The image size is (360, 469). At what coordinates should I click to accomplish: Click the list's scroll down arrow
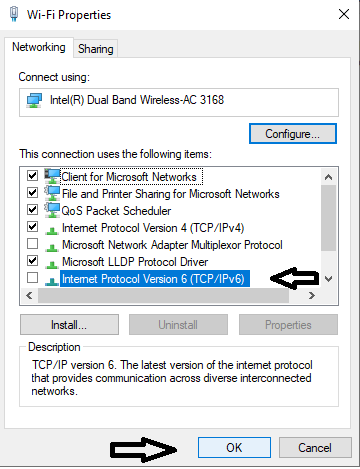point(328,279)
